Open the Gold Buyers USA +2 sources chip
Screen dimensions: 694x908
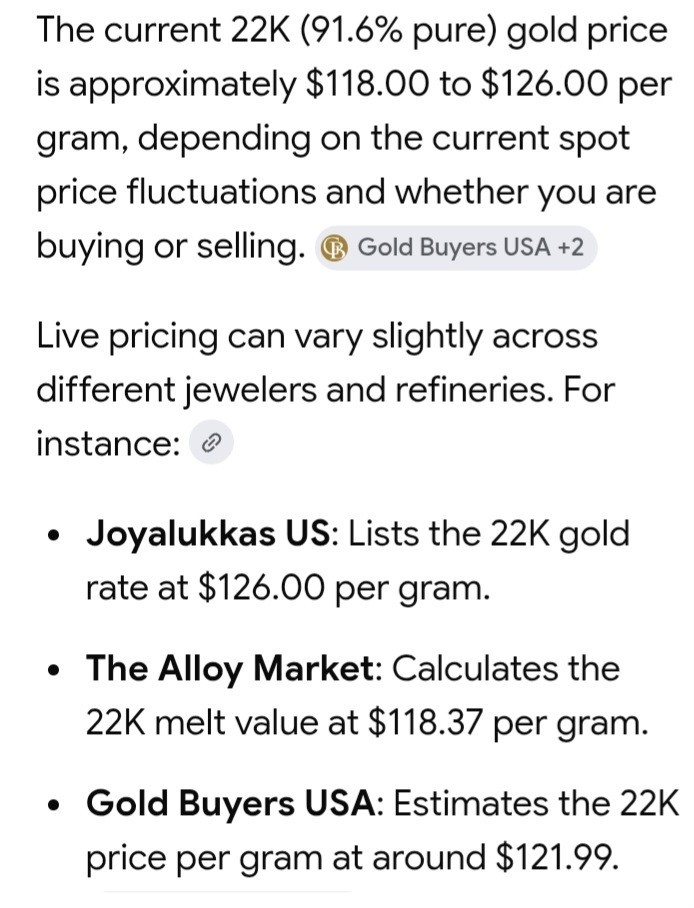[x=455, y=248]
